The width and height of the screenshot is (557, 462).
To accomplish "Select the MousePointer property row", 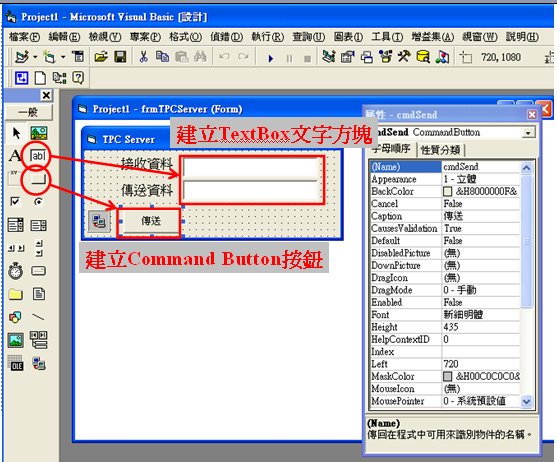I will 445,401.
